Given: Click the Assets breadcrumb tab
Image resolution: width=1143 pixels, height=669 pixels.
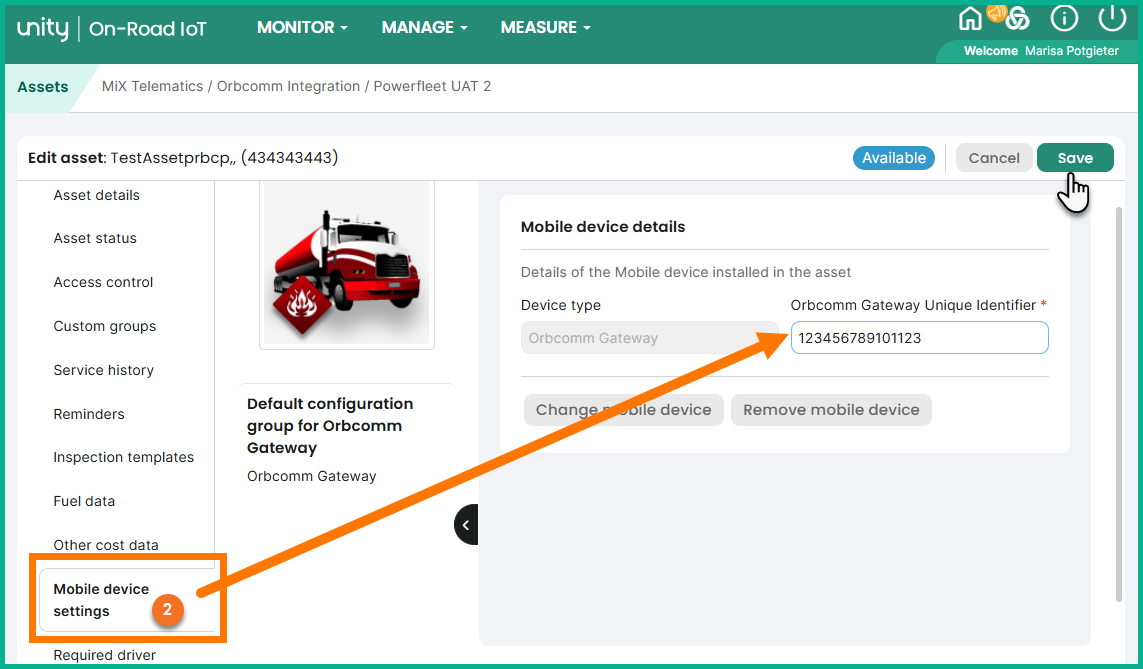Looking at the screenshot, I should (x=43, y=87).
